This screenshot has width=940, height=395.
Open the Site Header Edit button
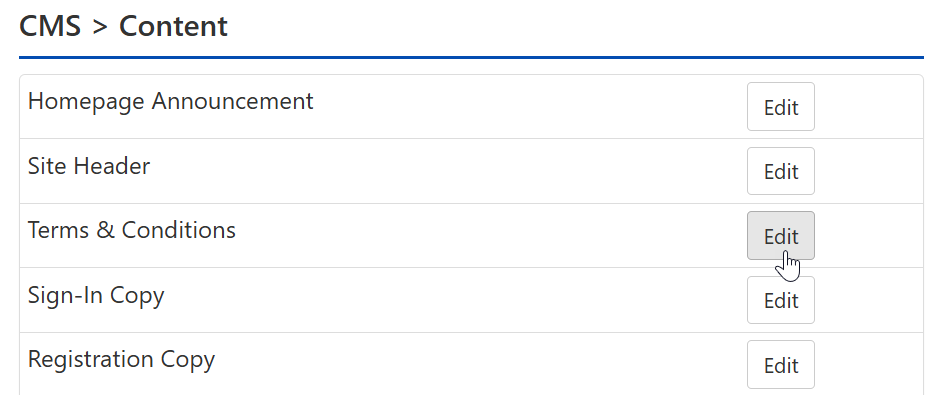click(781, 171)
